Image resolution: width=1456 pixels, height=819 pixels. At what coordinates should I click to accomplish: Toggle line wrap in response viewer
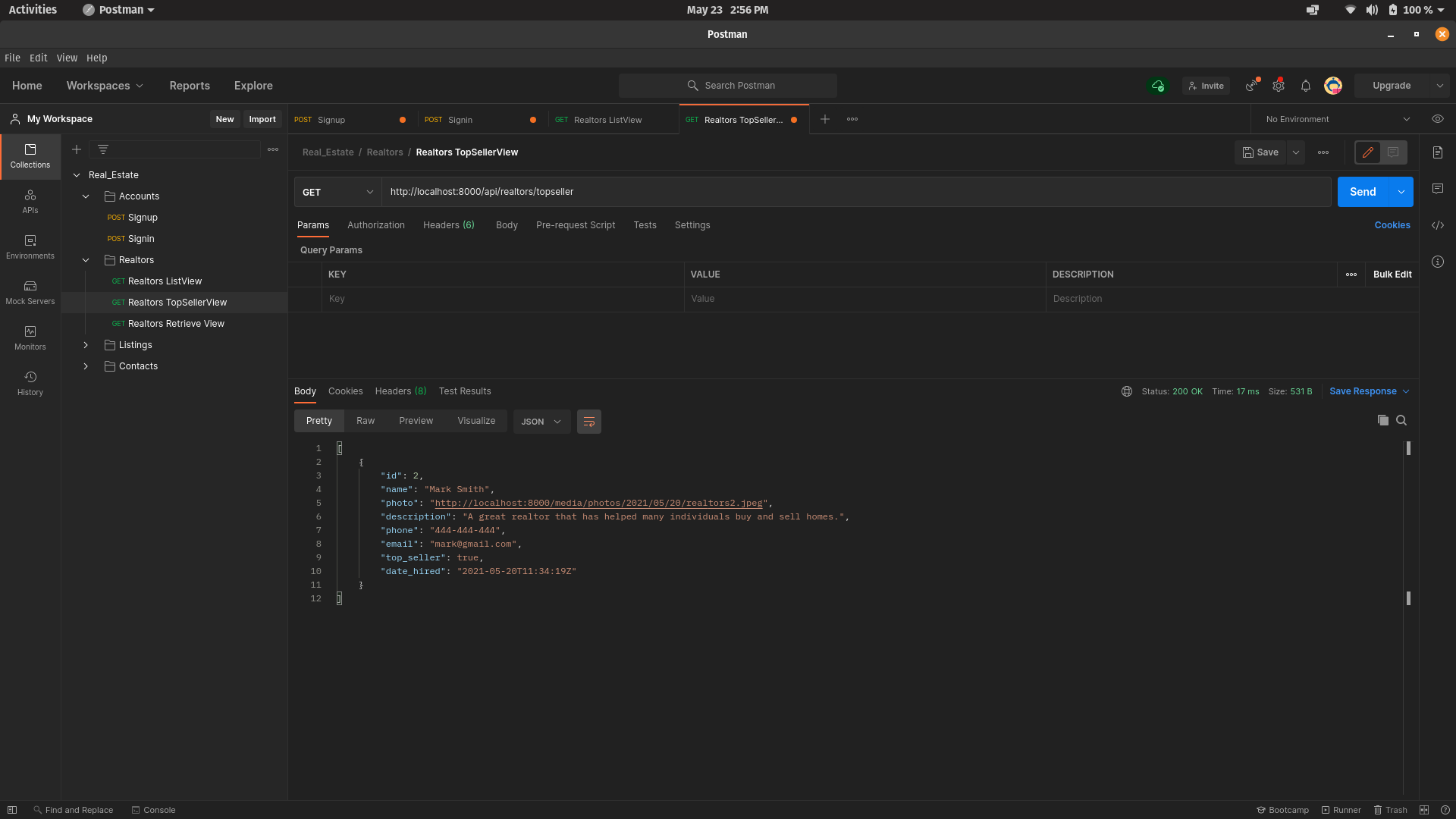[588, 422]
